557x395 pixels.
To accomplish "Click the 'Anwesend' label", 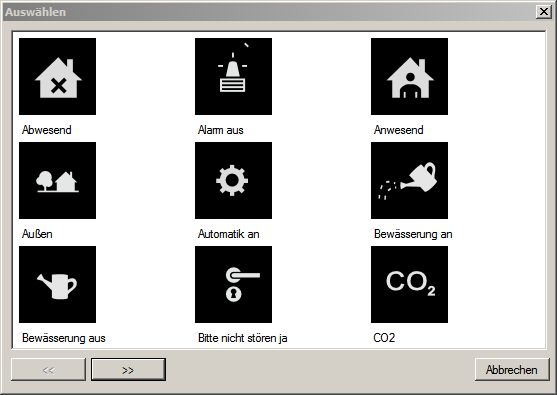I will pyautogui.click(x=399, y=130).
